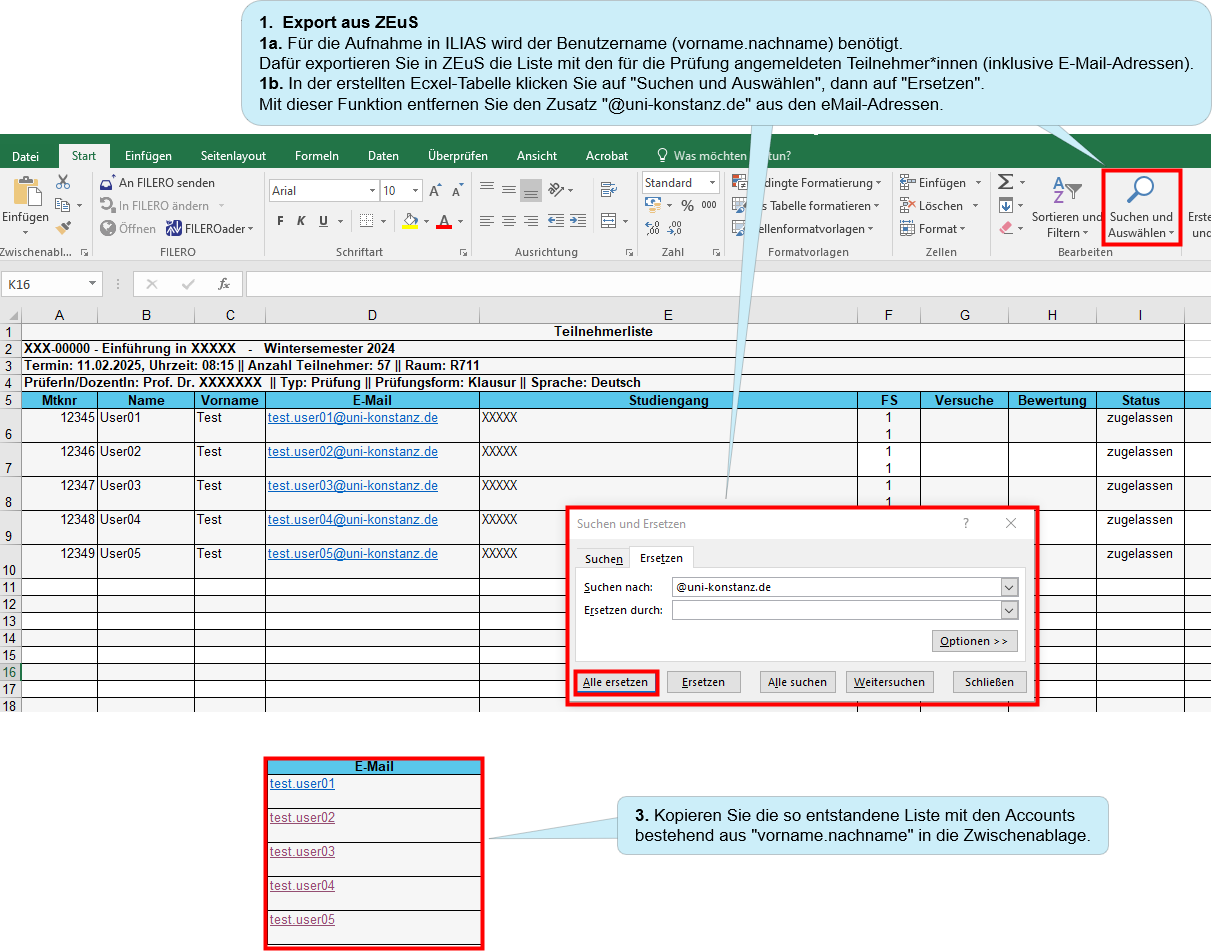Expand the Suchen nach dropdown arrow
This screenshot has height=951, width=1212.
(x=1009, y=588)
